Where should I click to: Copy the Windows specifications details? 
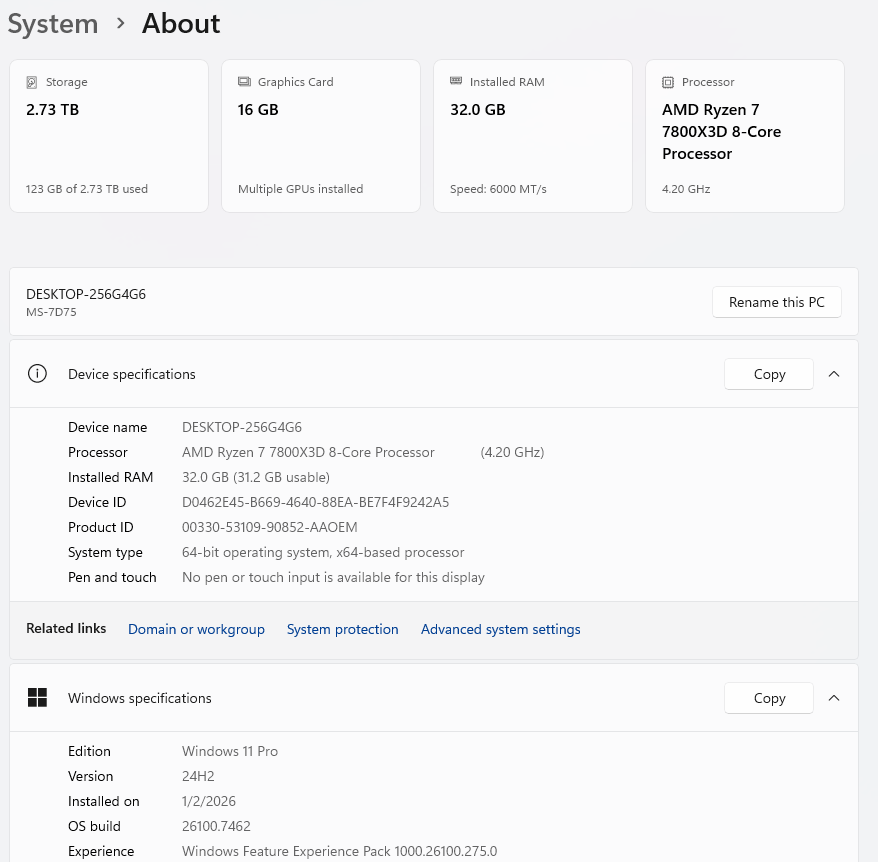coord(768,698)
